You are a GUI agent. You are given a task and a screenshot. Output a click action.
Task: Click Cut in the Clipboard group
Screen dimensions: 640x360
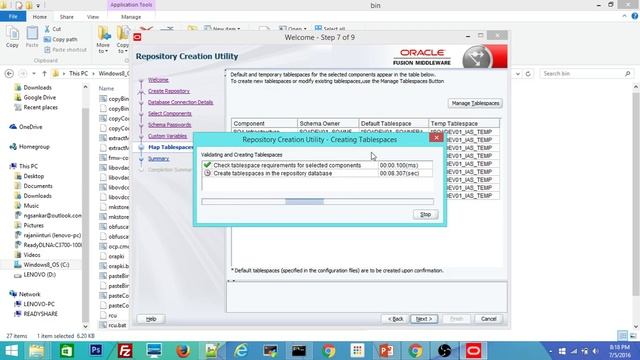(x=53, y=29)
